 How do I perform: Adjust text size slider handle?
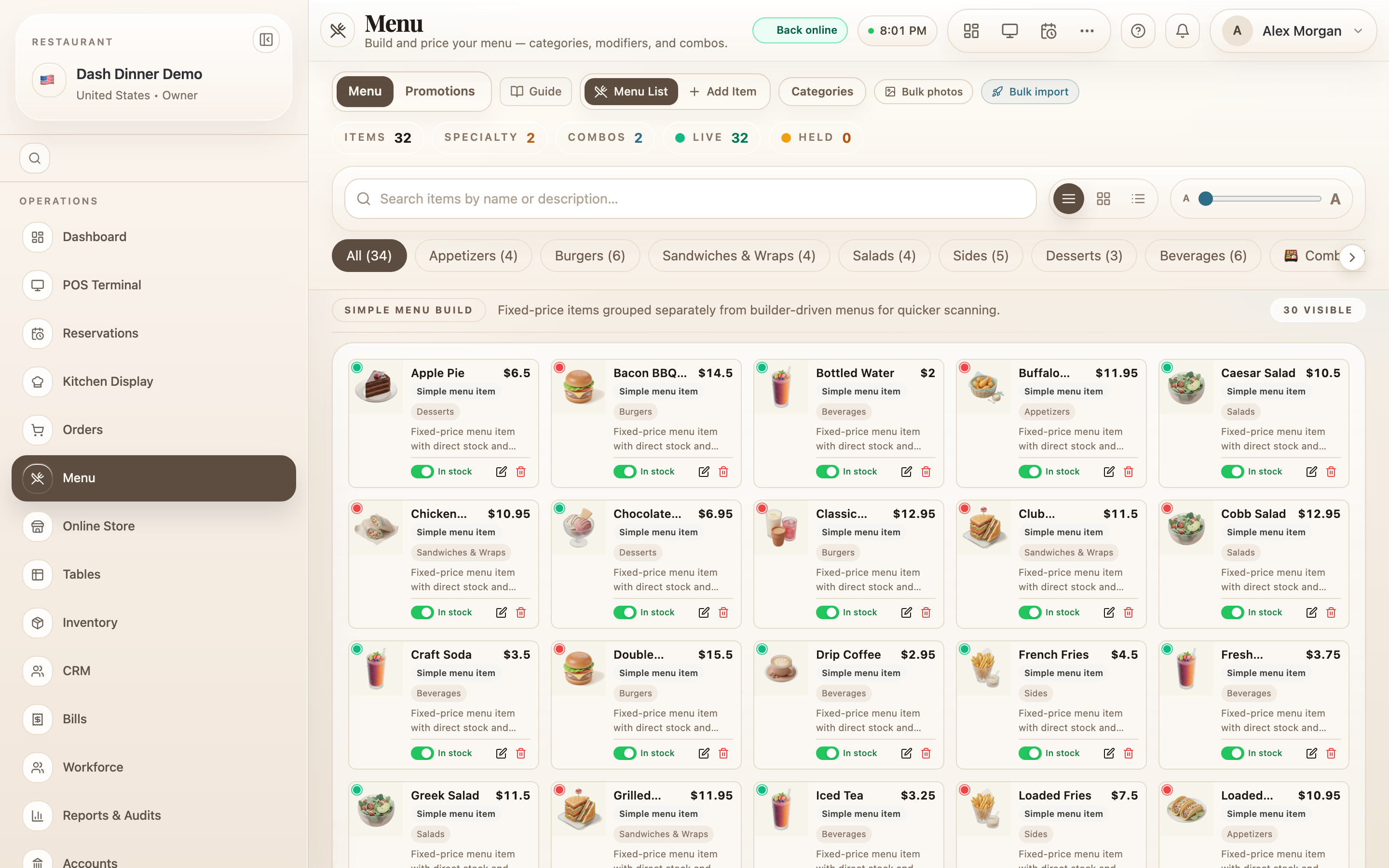[1206, 199]
